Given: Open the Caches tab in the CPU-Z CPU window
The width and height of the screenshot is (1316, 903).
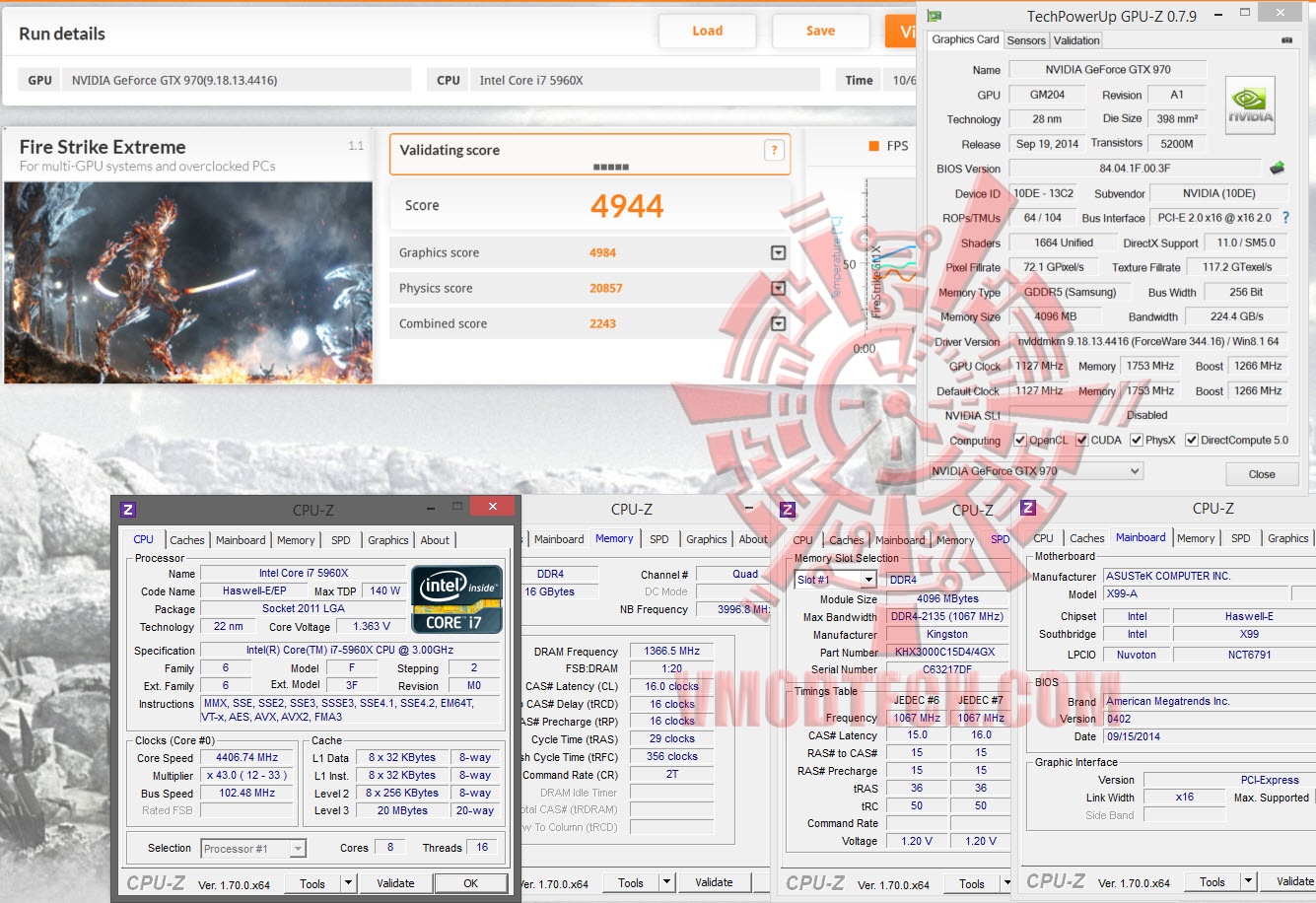Looking at the screenshot, I should (187, 540).
